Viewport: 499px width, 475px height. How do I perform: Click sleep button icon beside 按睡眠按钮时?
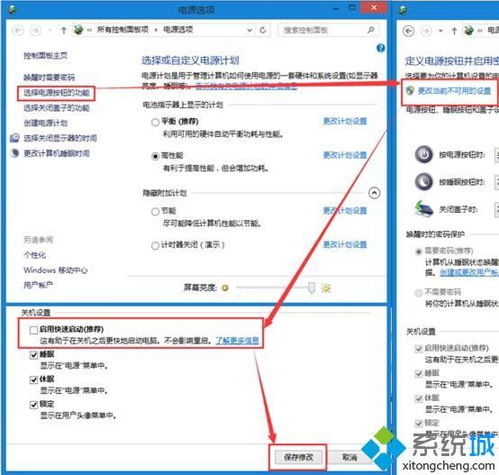tap(424, 182)
